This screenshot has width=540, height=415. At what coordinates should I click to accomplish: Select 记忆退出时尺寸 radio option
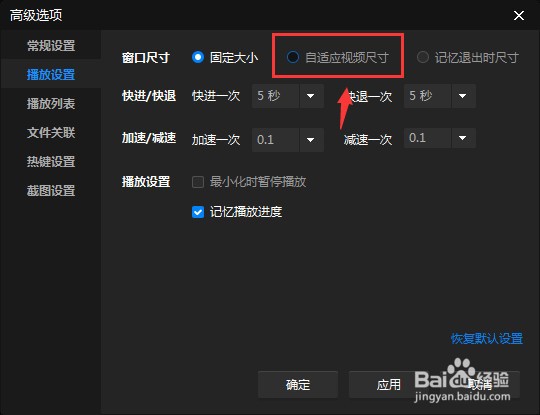(423, 57)
